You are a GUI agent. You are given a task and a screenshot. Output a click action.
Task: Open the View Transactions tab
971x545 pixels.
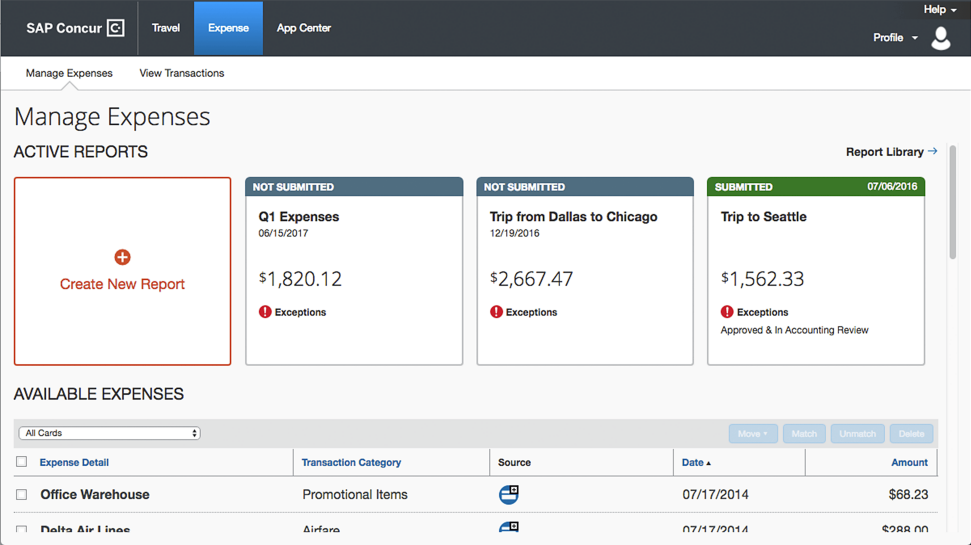181,73
